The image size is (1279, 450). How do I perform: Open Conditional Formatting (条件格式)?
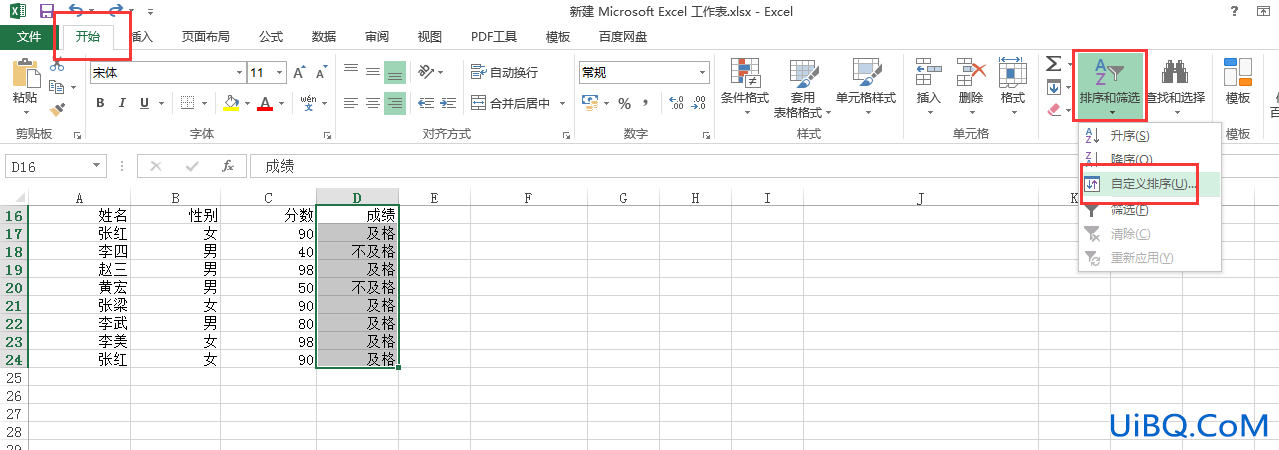point(745,86)
